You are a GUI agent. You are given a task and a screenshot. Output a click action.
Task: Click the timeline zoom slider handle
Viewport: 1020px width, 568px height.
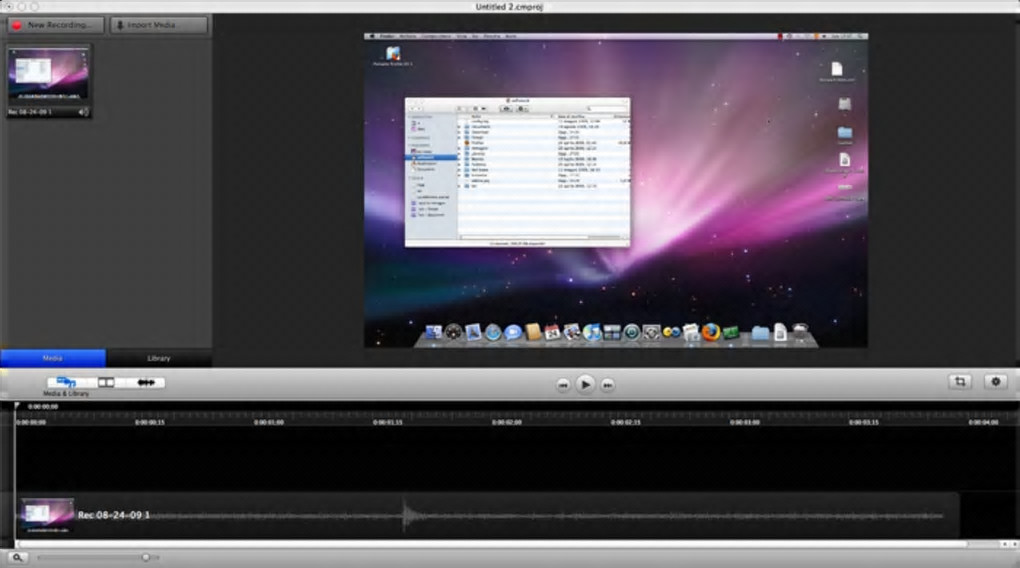point(145,557)
